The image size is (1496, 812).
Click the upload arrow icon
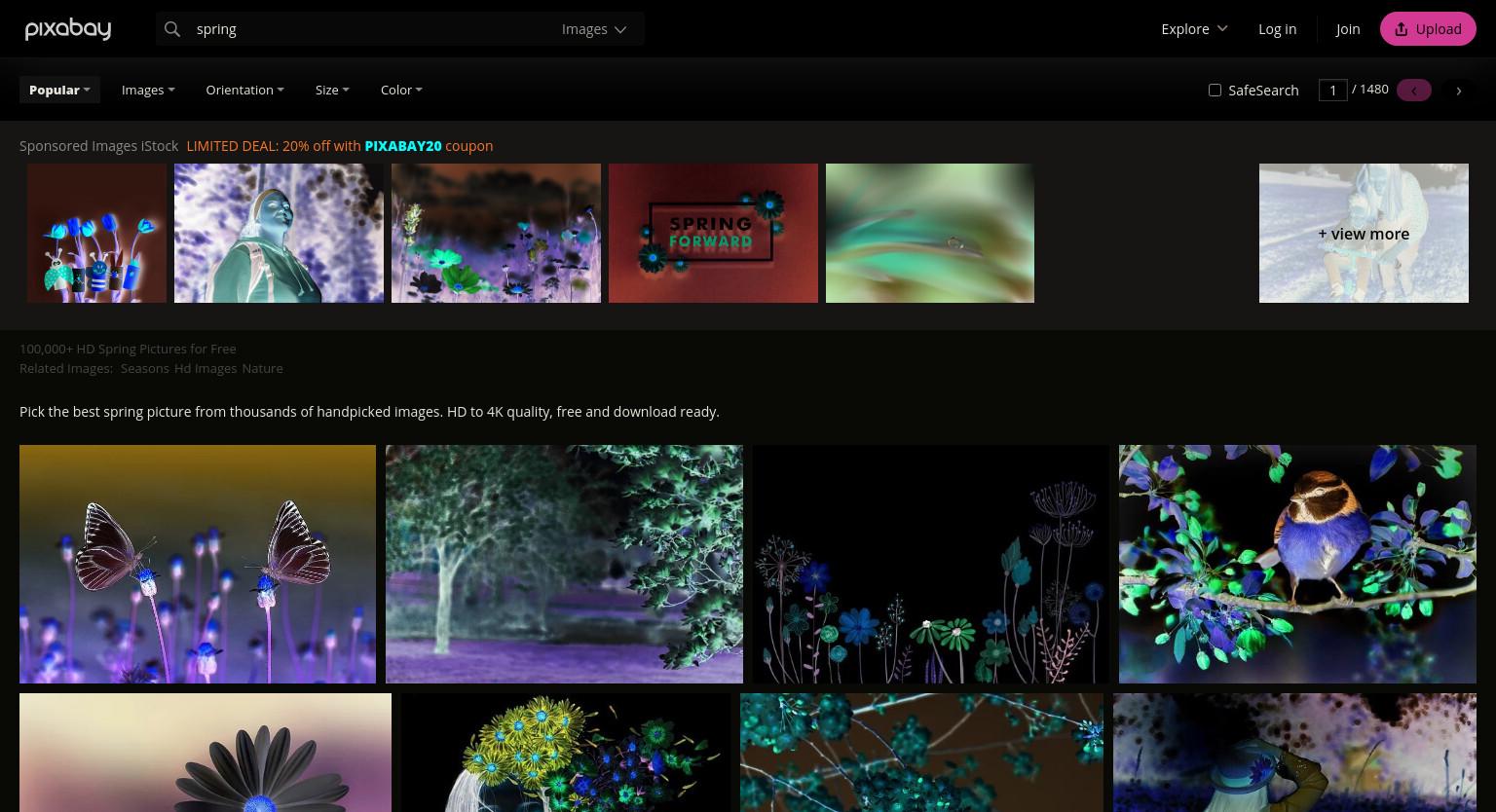pyautogui.click(x=1401, y=29)
